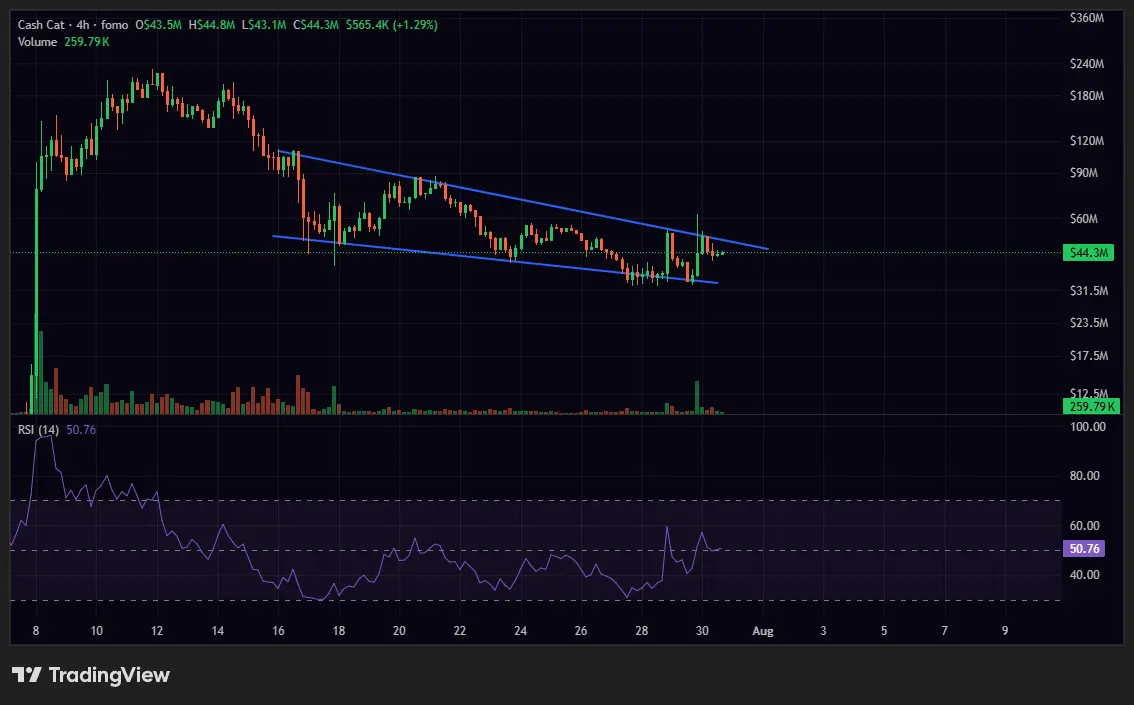This screenshot has width=1134, height=705.
Task: Click the High value H$44.8M
Action: [212, 25]
